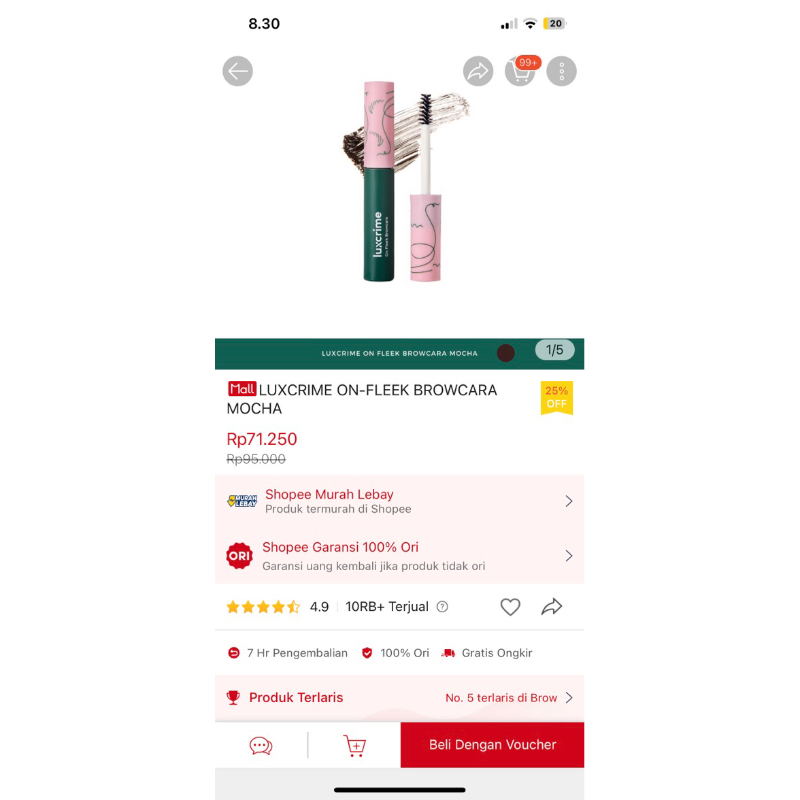
Task: Tap the Gratis Ongkir info item
Action: tap(487, 653)
